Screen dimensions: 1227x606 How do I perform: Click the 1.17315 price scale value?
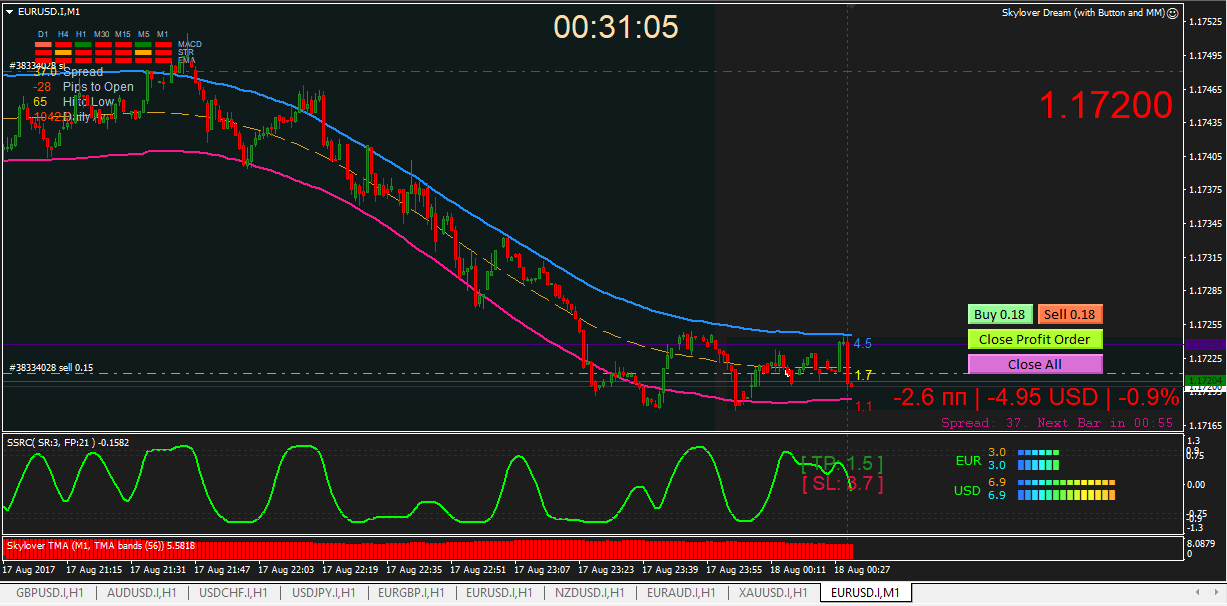coord(1204,257)
